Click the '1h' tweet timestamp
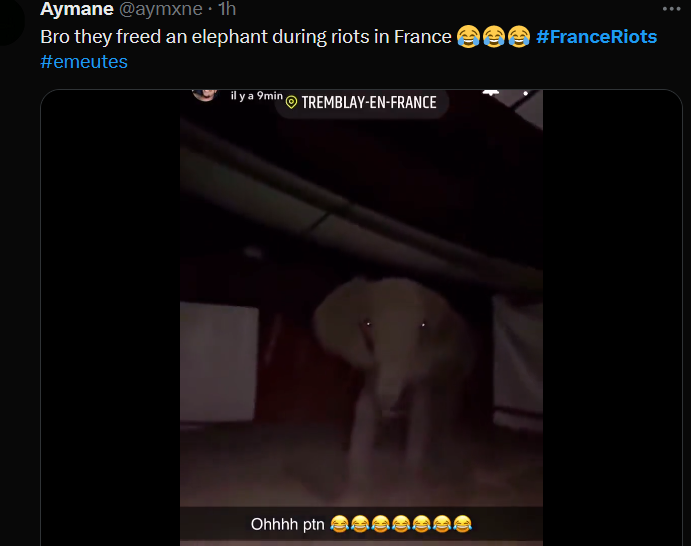This screenshot has width=691, height=546. (x=227, y=9)
